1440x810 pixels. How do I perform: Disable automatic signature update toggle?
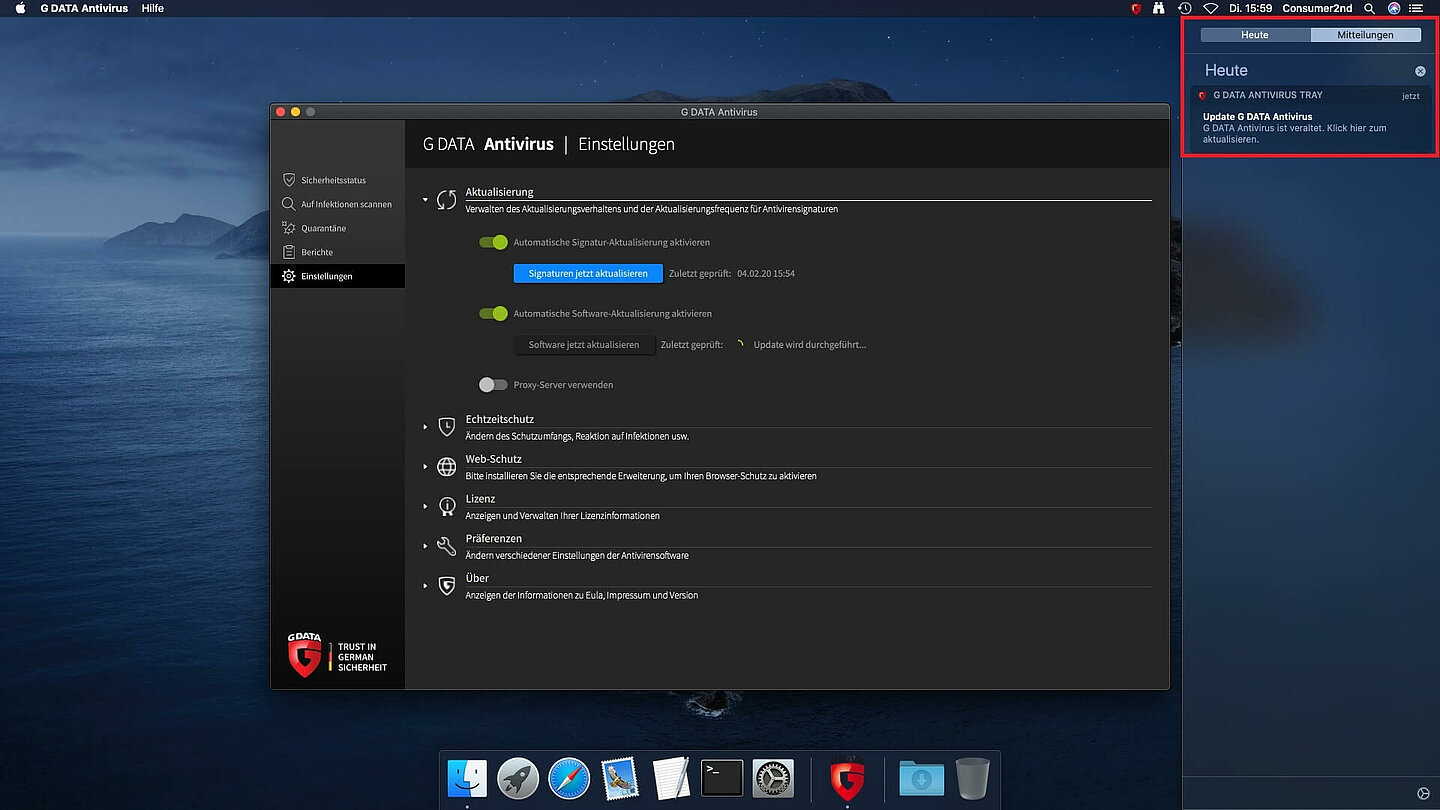pyautogui.click(x=493, y=242)
